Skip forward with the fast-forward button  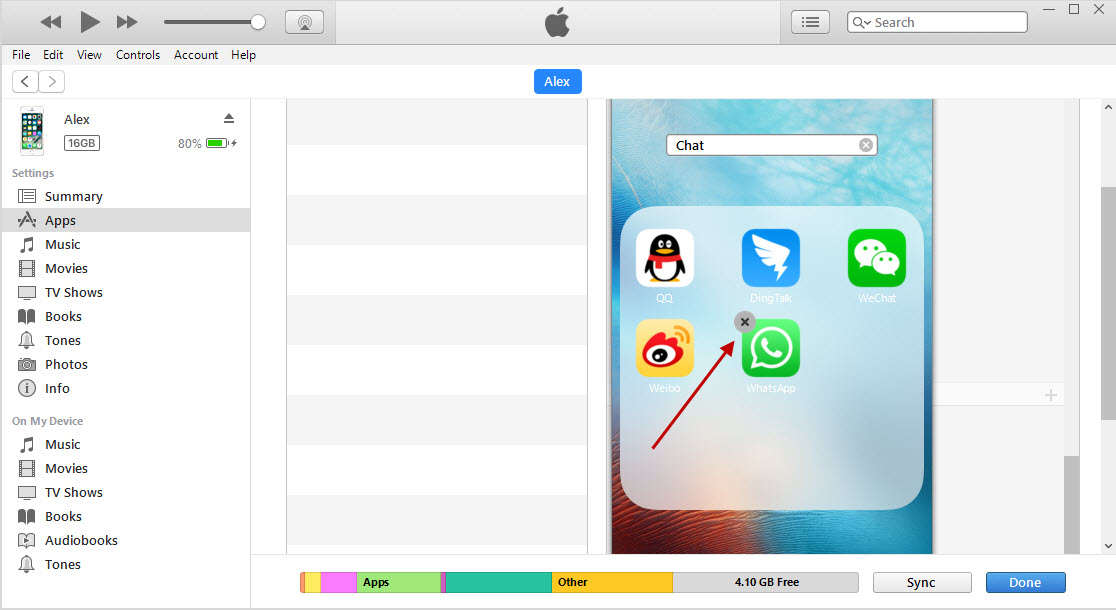pos(127,22)
